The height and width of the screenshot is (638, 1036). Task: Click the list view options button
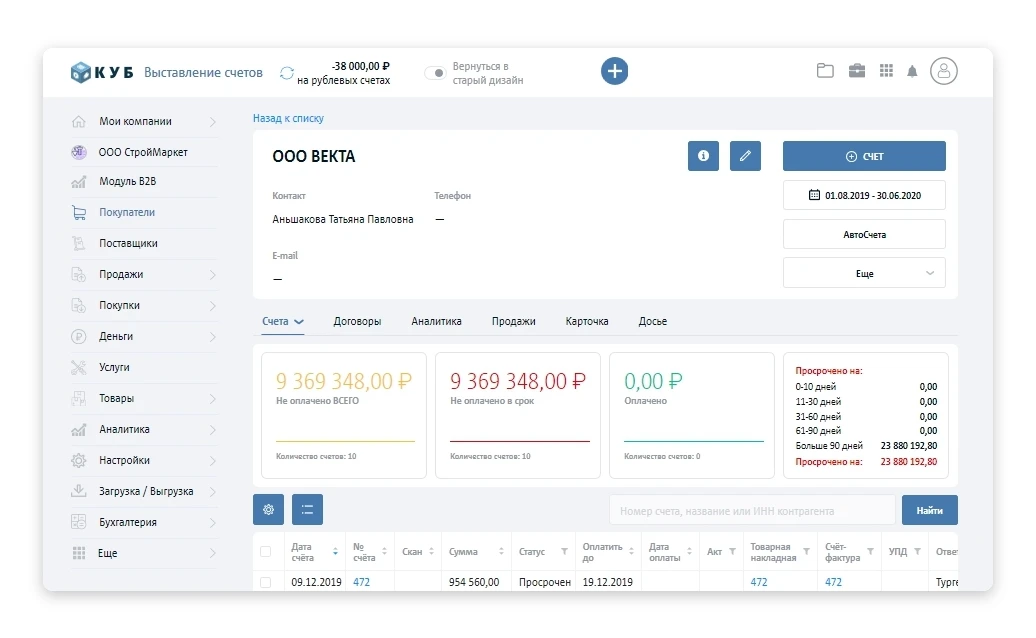[307, 510]
